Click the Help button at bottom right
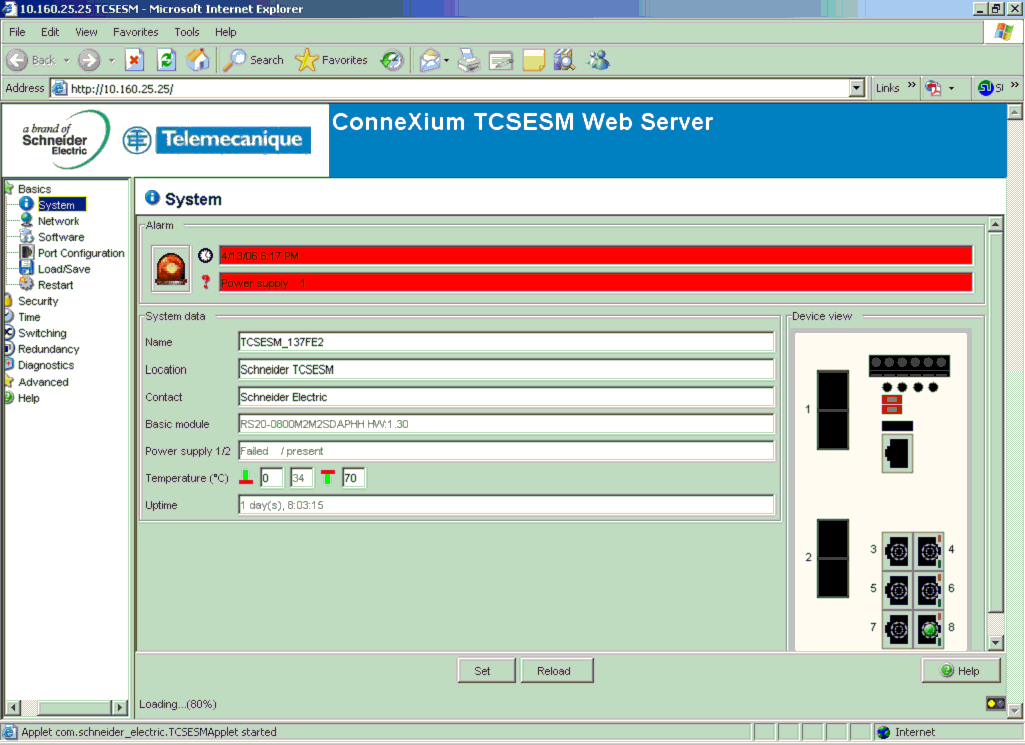Screen dimensions: 1025x745 [960, 670]
